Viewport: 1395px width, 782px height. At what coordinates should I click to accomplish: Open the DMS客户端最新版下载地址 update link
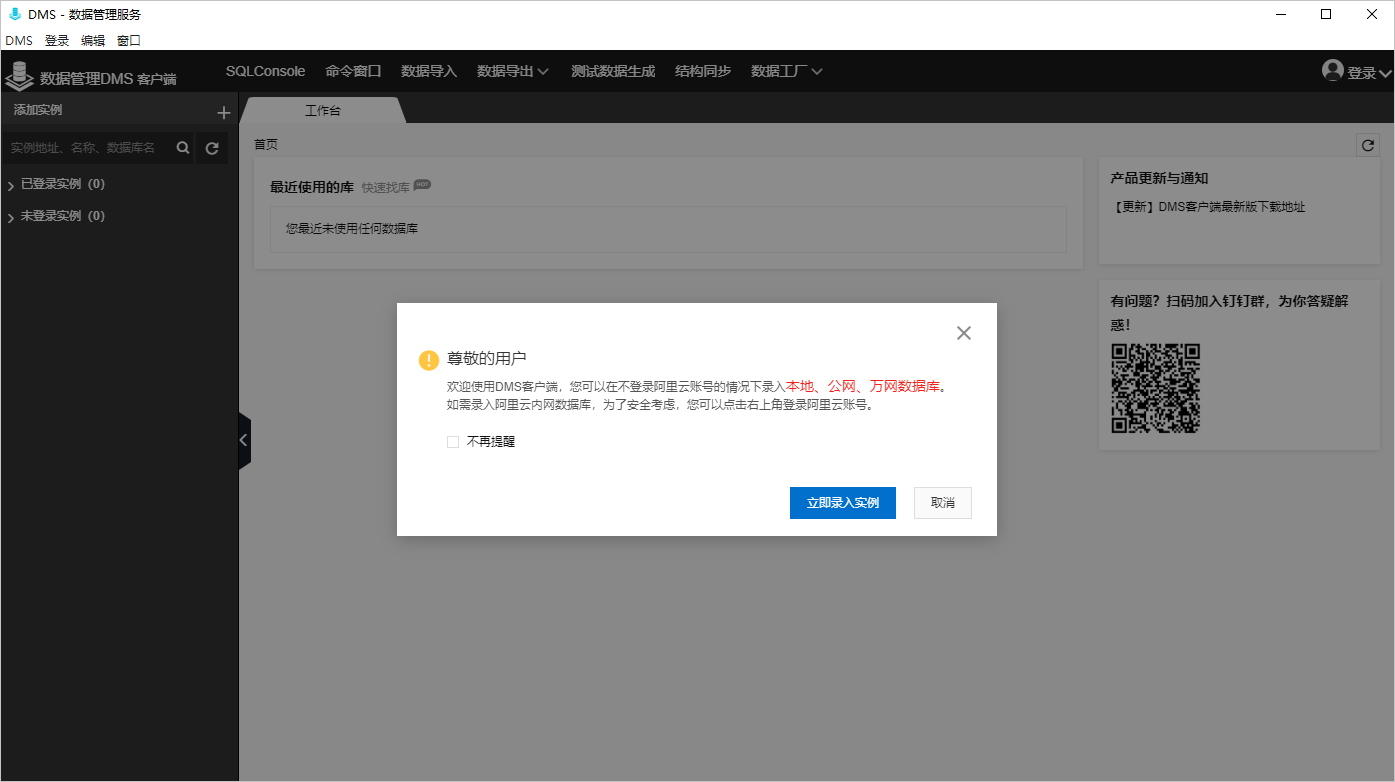[x=1208, y=207]
